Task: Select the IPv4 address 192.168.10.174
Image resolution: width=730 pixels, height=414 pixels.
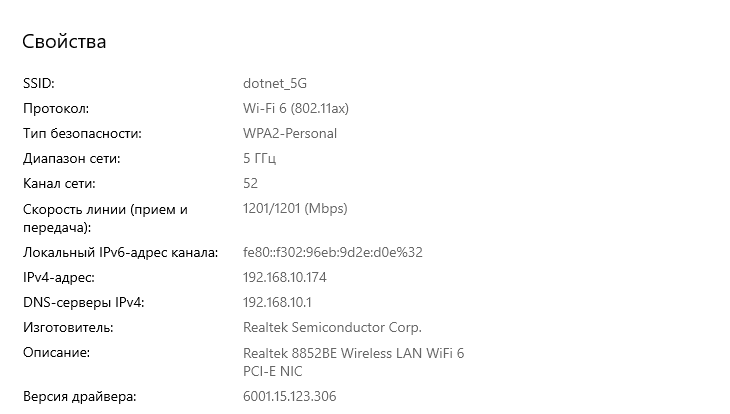Action: tap(285, 277)
